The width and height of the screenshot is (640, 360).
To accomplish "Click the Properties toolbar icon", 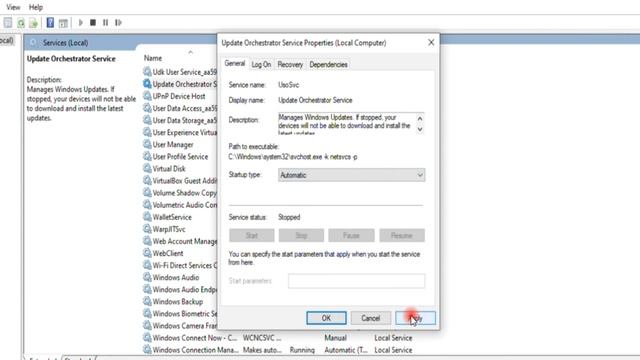I will coord(8,22).
